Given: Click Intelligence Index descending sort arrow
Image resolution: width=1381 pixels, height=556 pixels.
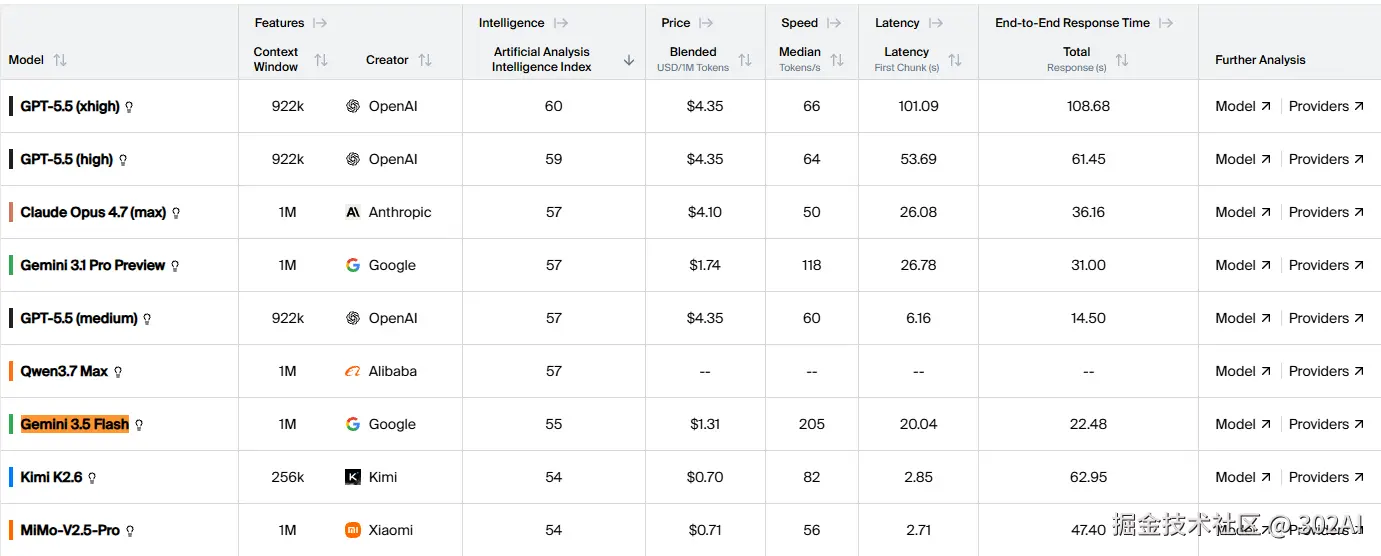Looking at the screenshot, I should coord(629,60).
